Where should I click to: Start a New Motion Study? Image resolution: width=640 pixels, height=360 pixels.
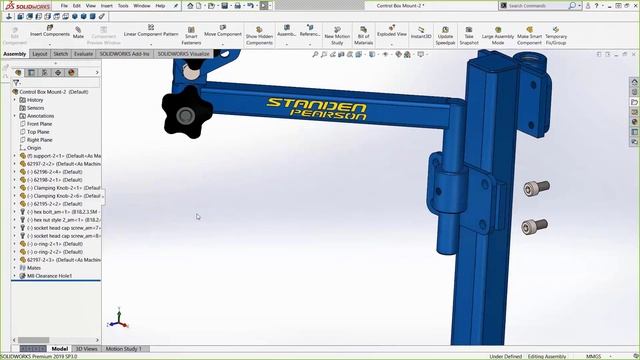pos(337,36)
